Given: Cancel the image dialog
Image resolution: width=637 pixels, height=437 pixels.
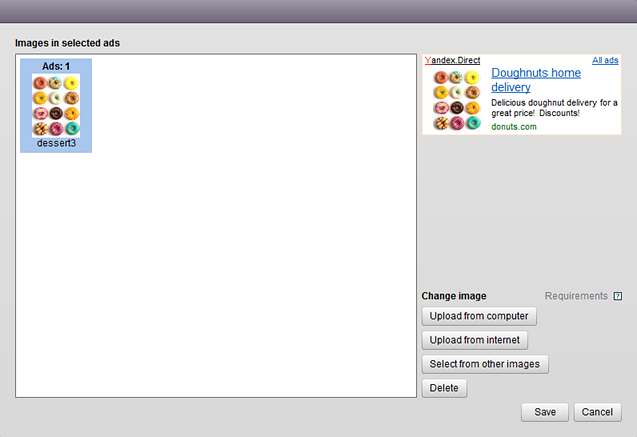Looking at the screenshot, I should [x=597, y=412].
